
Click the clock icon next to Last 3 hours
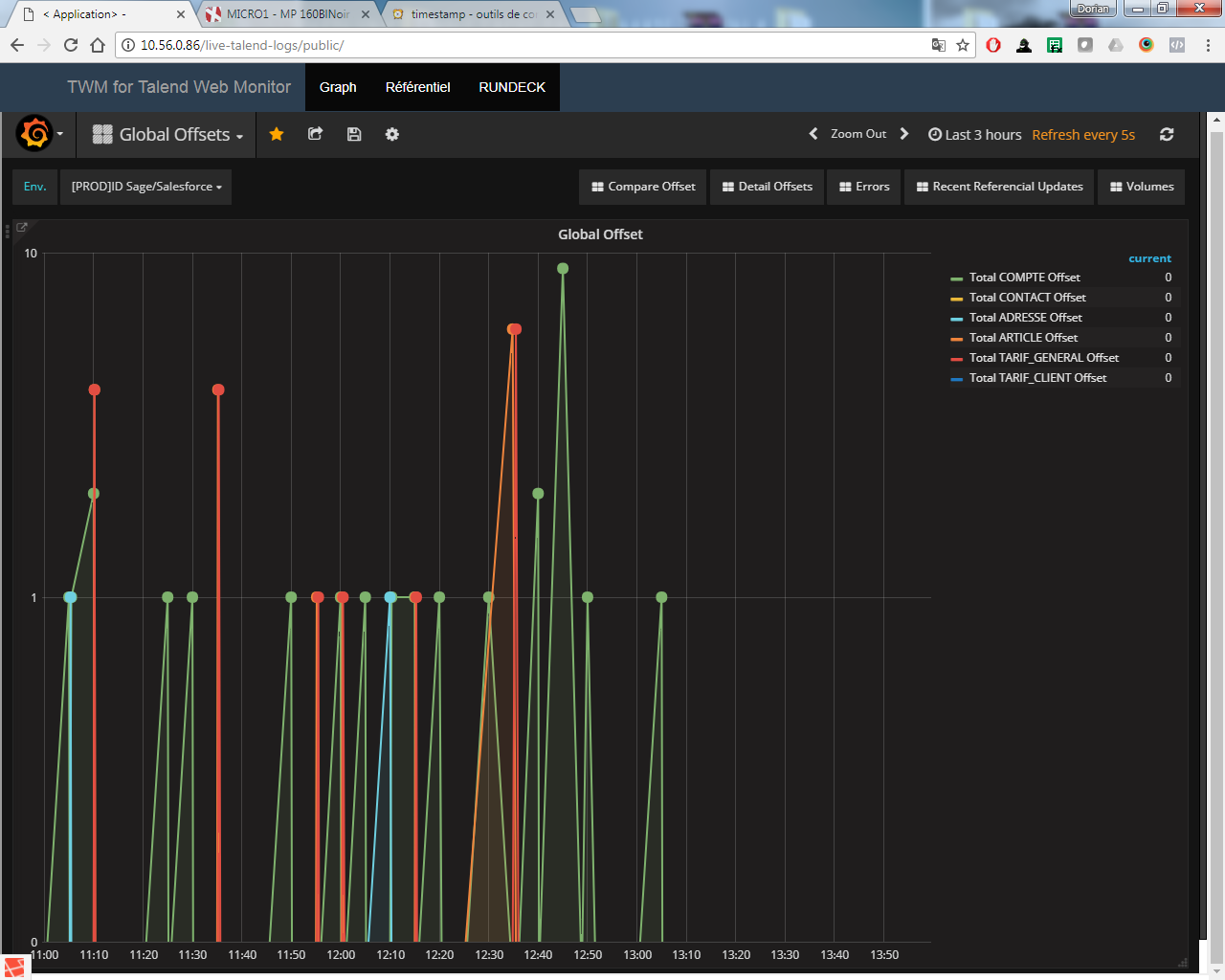pos(934,134)
